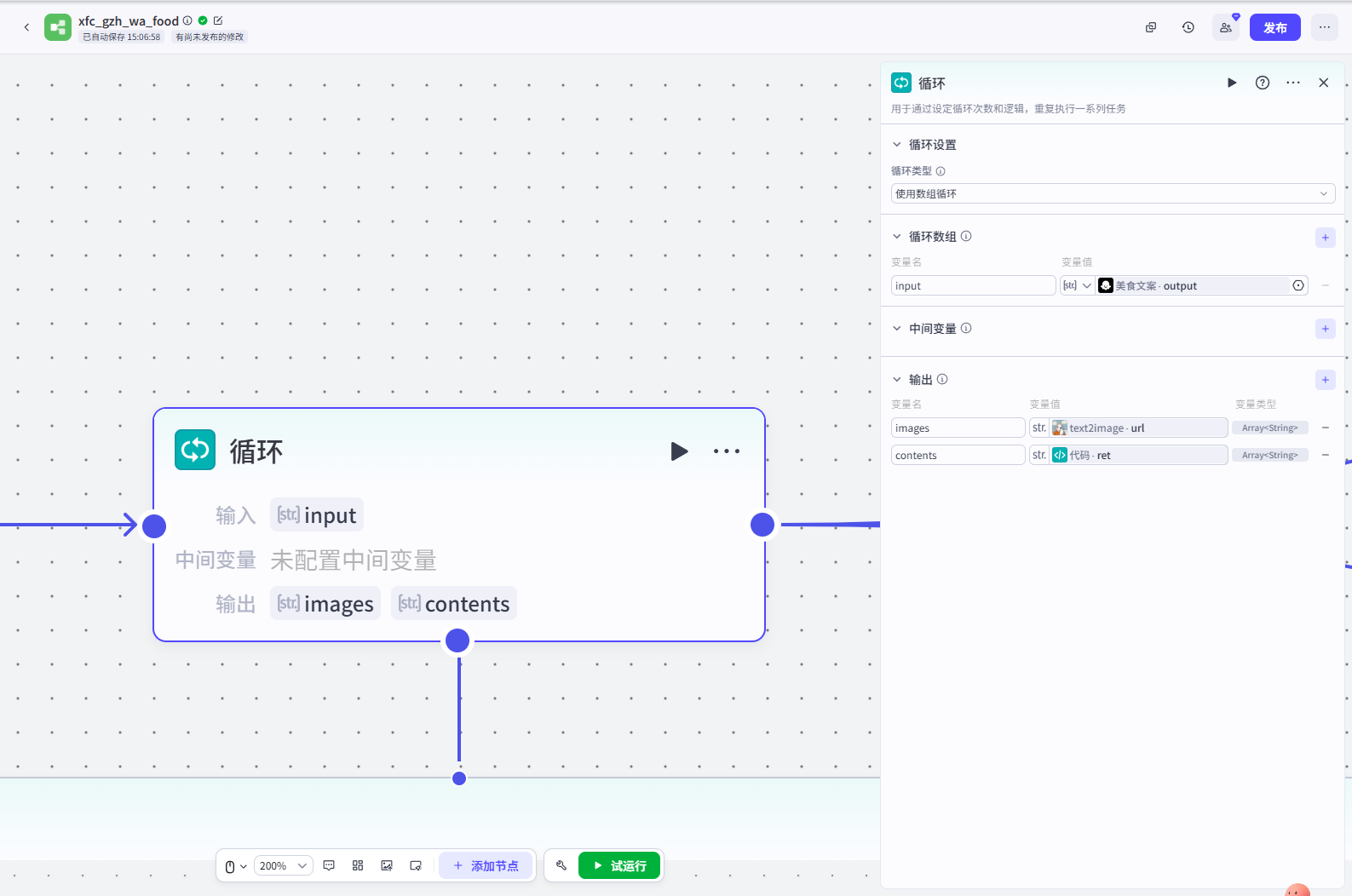Open version history clock icon
Image resolution: width=1352 pixels, height=896 pixels.
1188,27
